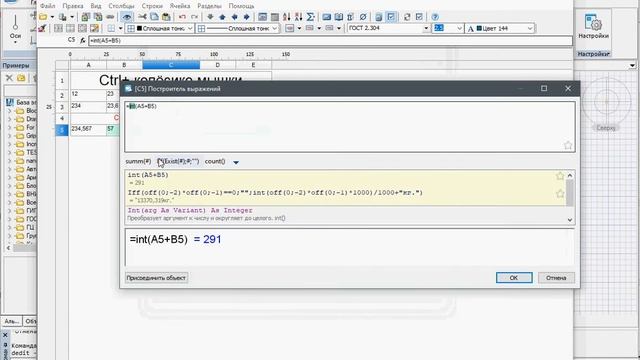Viewport: 640px width, 360px height.
Task: Insert diameter symbol with the Ø icon
Action: pos(362,17)
